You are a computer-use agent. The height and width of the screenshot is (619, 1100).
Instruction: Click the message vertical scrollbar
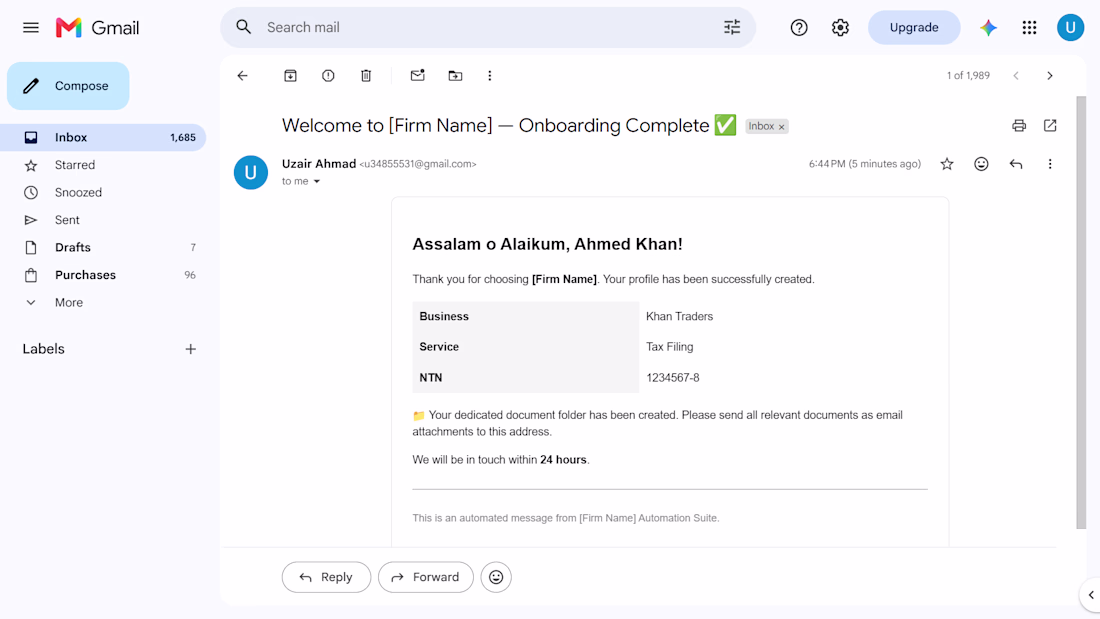point(1081,312)
